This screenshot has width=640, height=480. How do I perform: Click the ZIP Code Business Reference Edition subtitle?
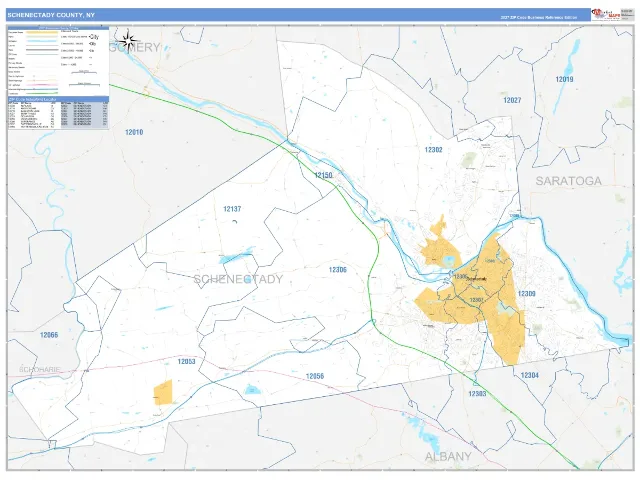coord(539,18)
